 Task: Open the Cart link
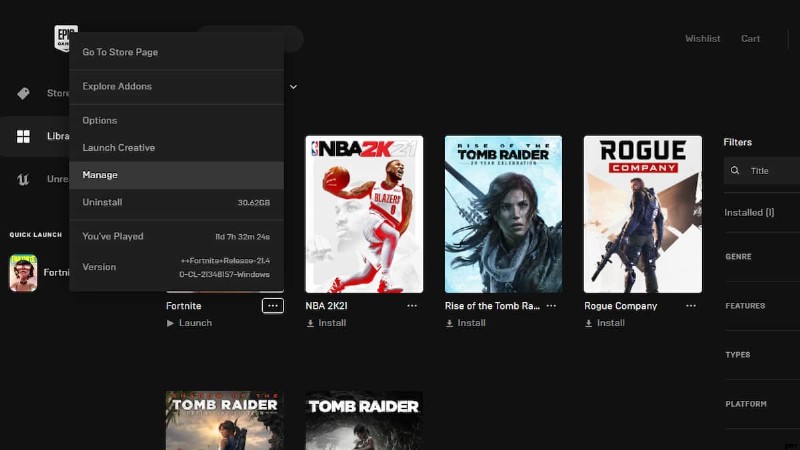coord(751,39)
